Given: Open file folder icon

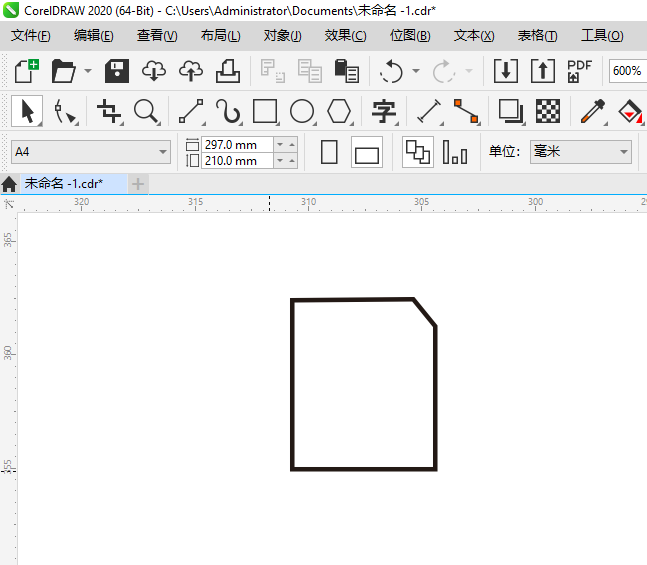Looking at the screenshot, I should click(63, 71).
